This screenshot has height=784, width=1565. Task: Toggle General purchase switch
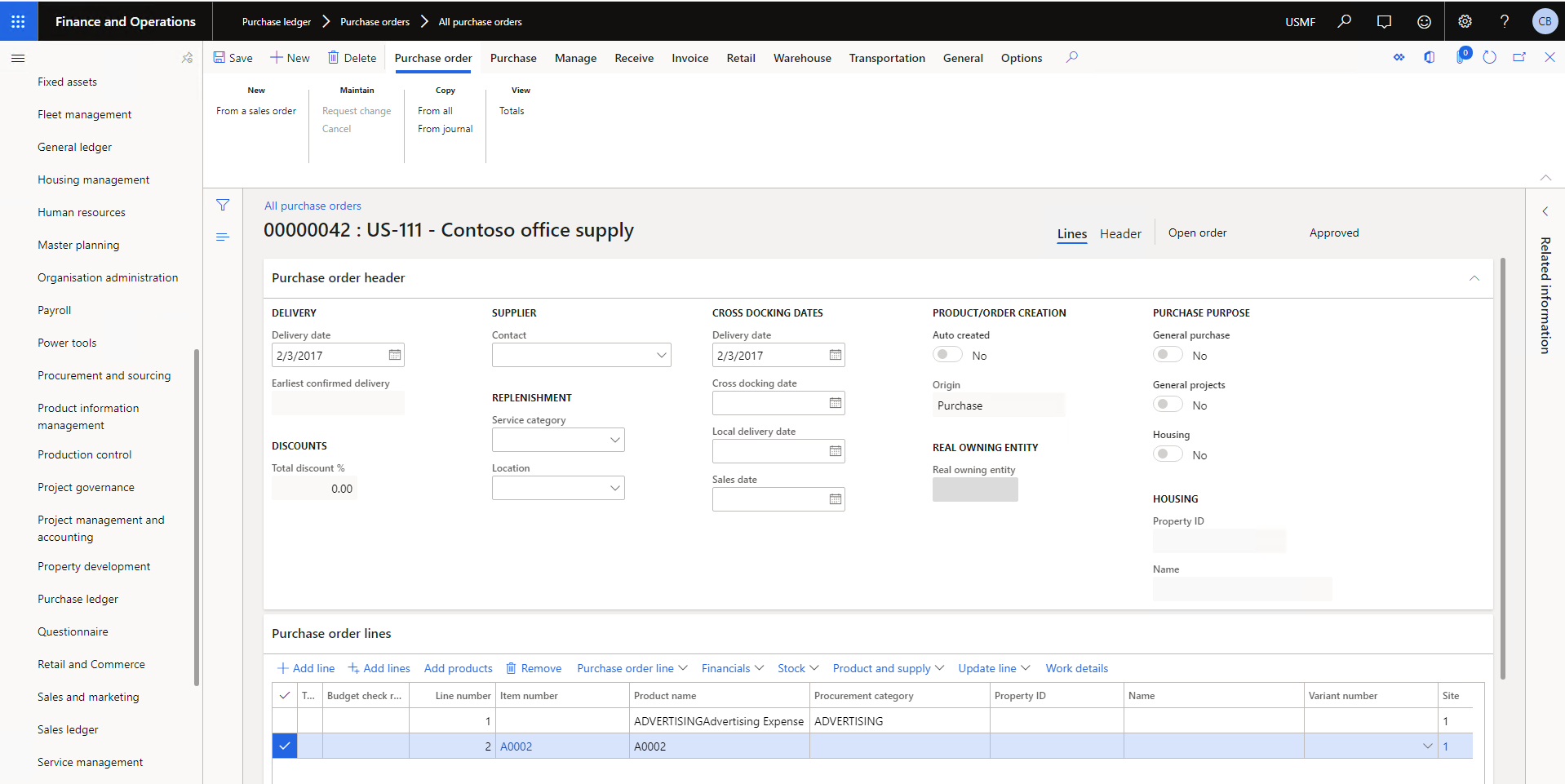pos(1168,355)
